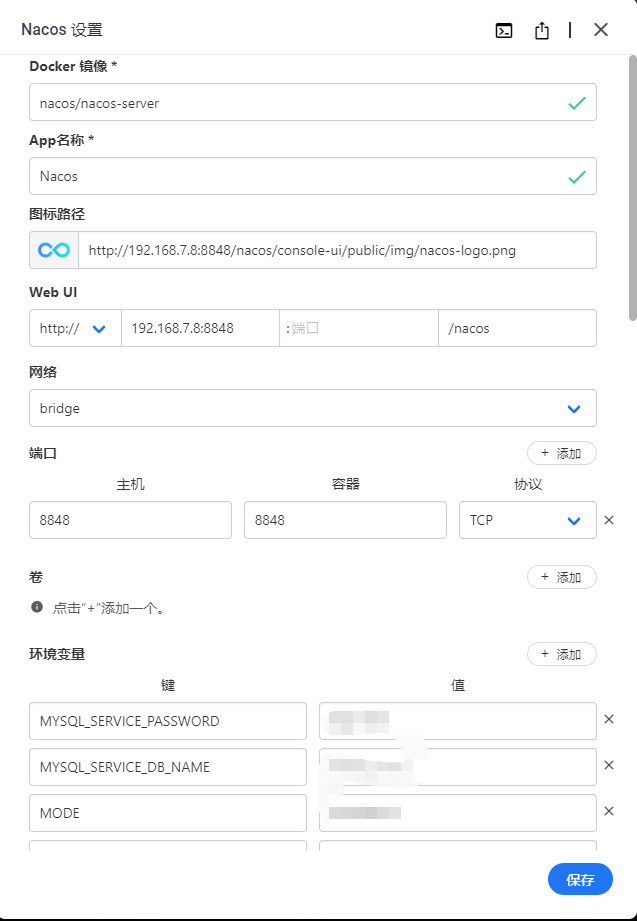Click the green checkmark in Docker image field
Viewport: 637px width, 921px height.
coord(577,103)
